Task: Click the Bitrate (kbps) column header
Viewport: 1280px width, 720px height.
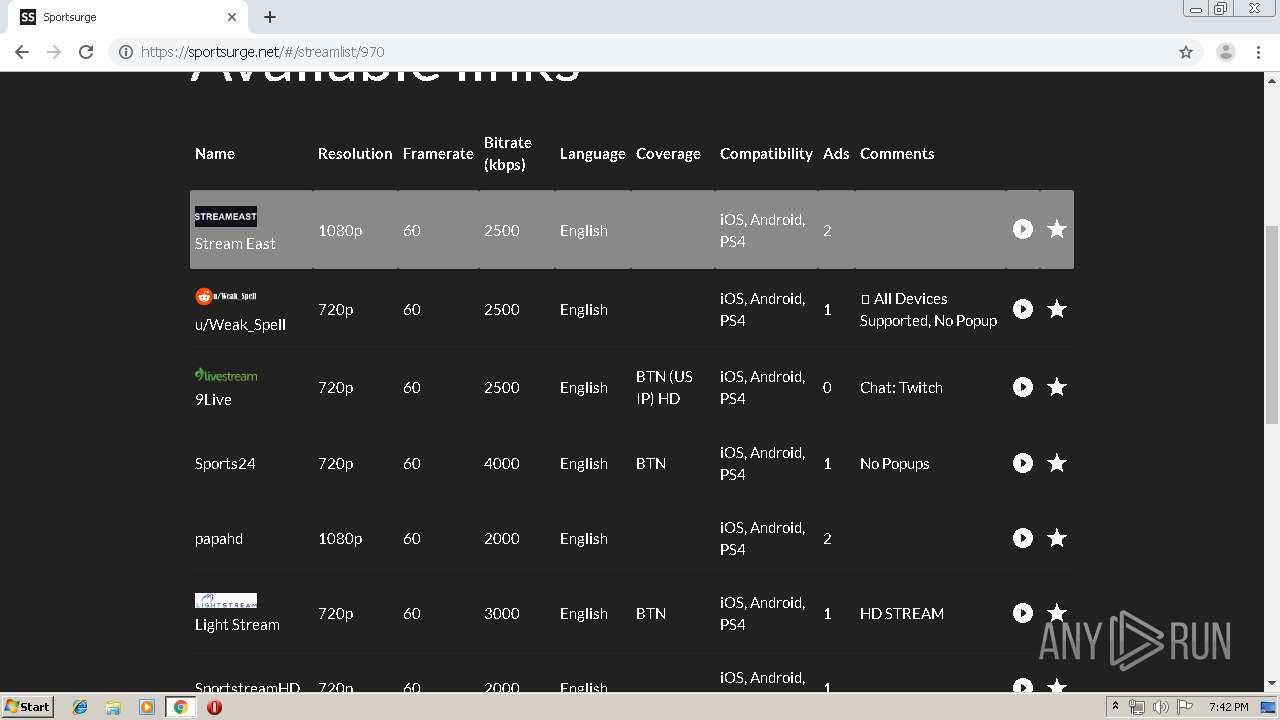Action: [508, 153]
